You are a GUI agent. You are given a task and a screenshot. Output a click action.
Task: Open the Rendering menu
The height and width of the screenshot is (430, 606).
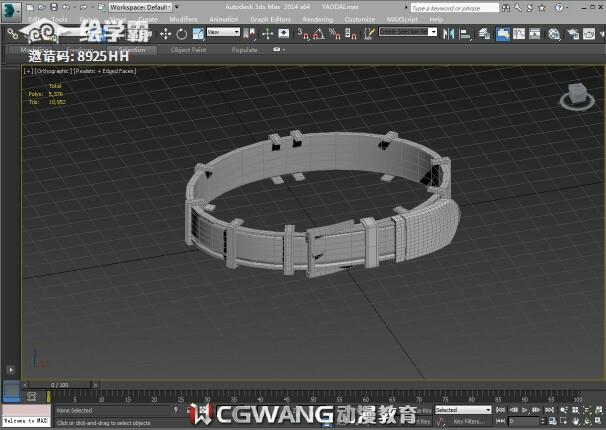318,19
